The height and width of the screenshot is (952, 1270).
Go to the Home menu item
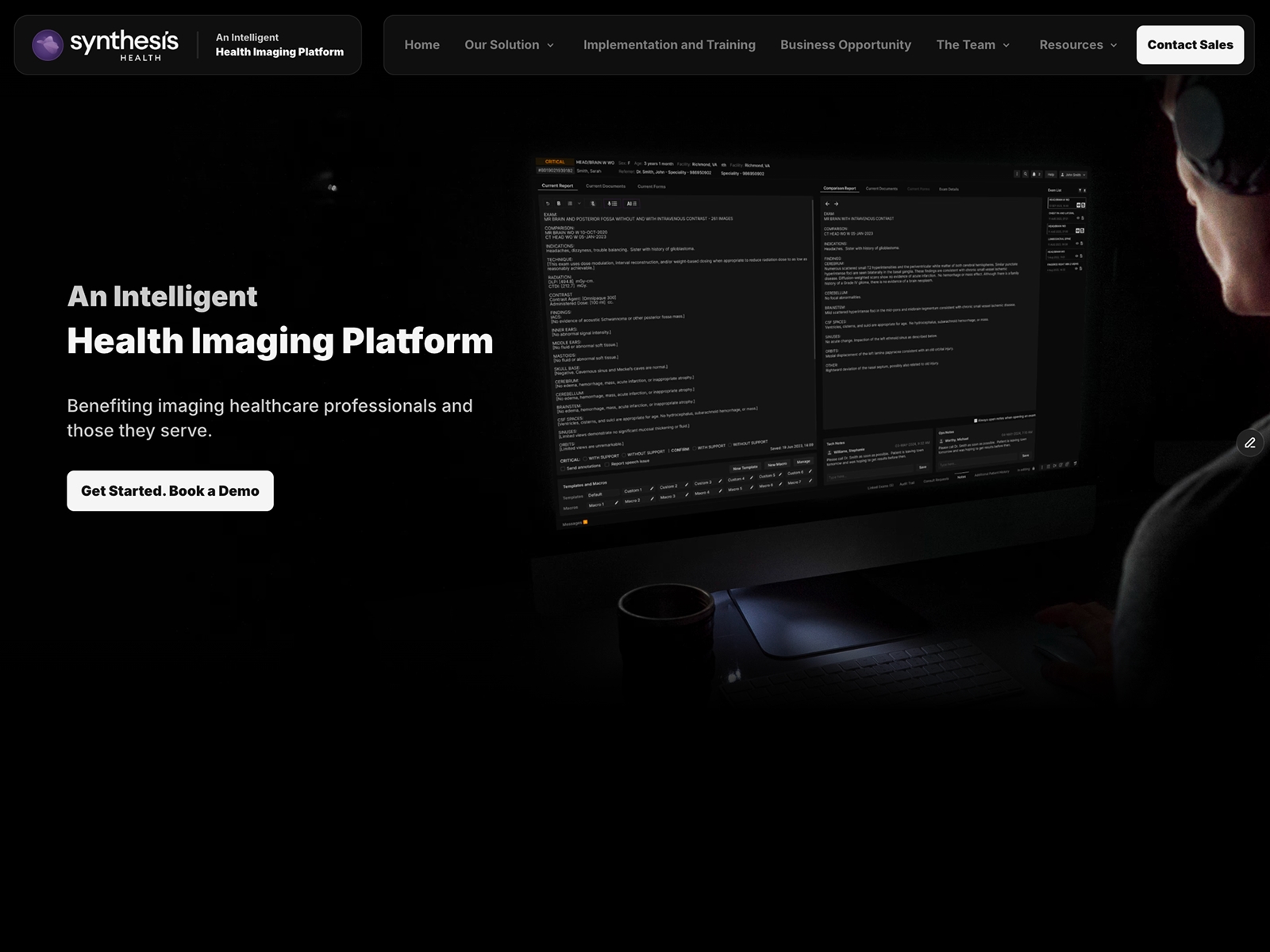pyautogui.click(x=422, y=45)
